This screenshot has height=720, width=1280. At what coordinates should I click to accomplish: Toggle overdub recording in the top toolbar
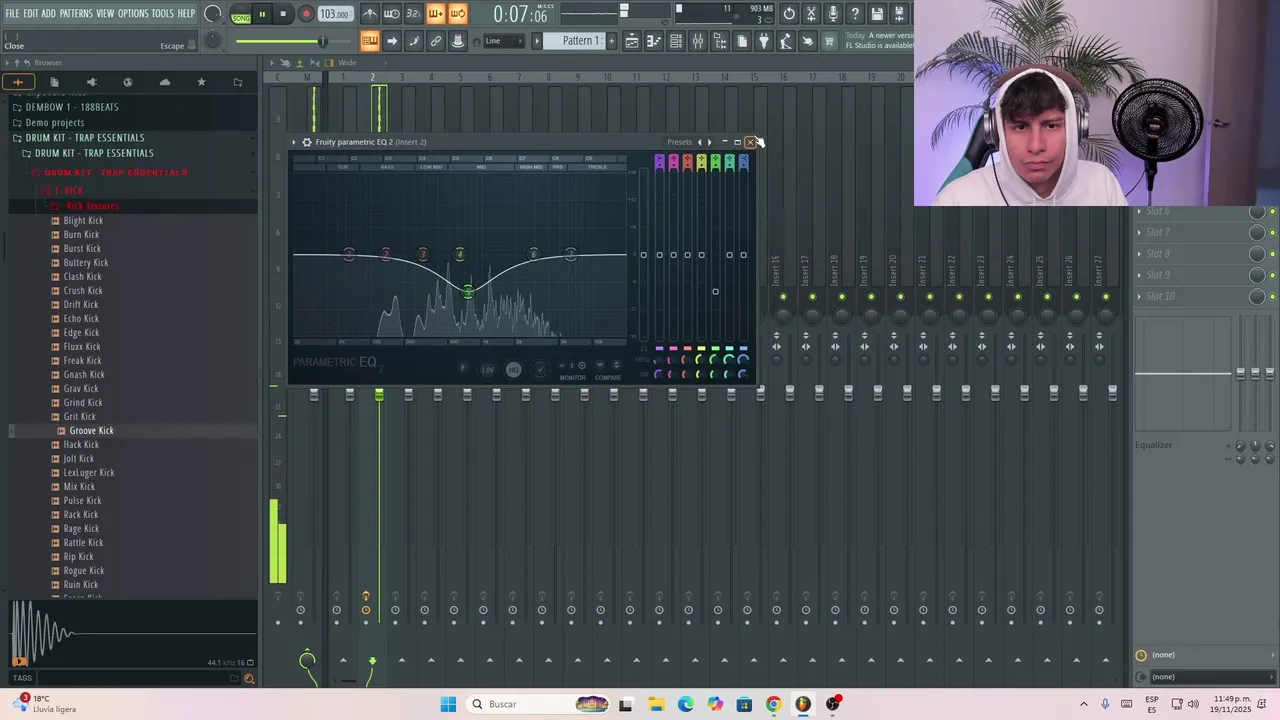(x=436, y=14)
